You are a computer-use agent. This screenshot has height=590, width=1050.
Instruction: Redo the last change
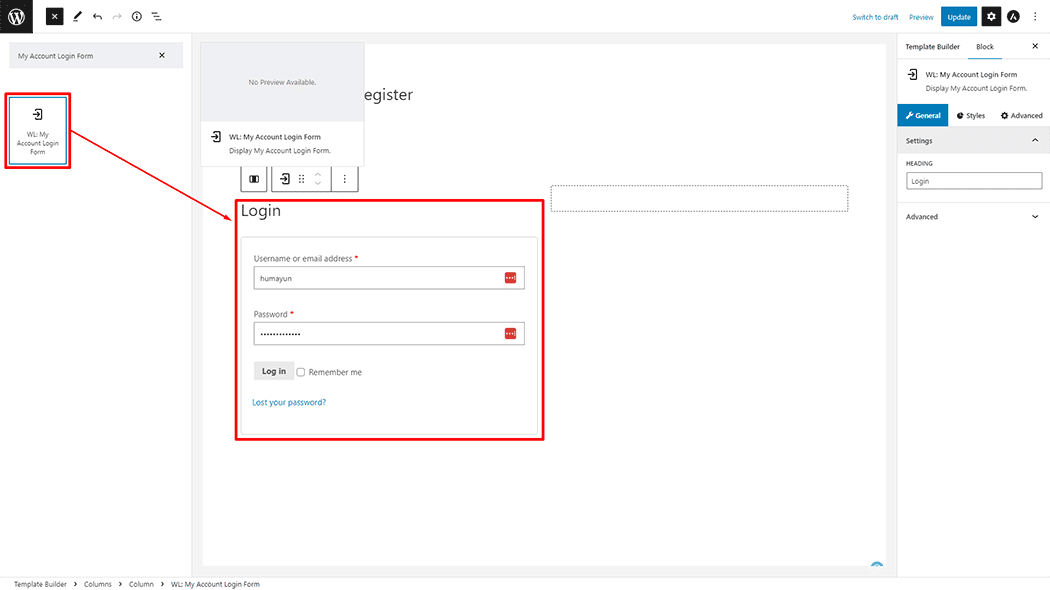tap(117, 16)
